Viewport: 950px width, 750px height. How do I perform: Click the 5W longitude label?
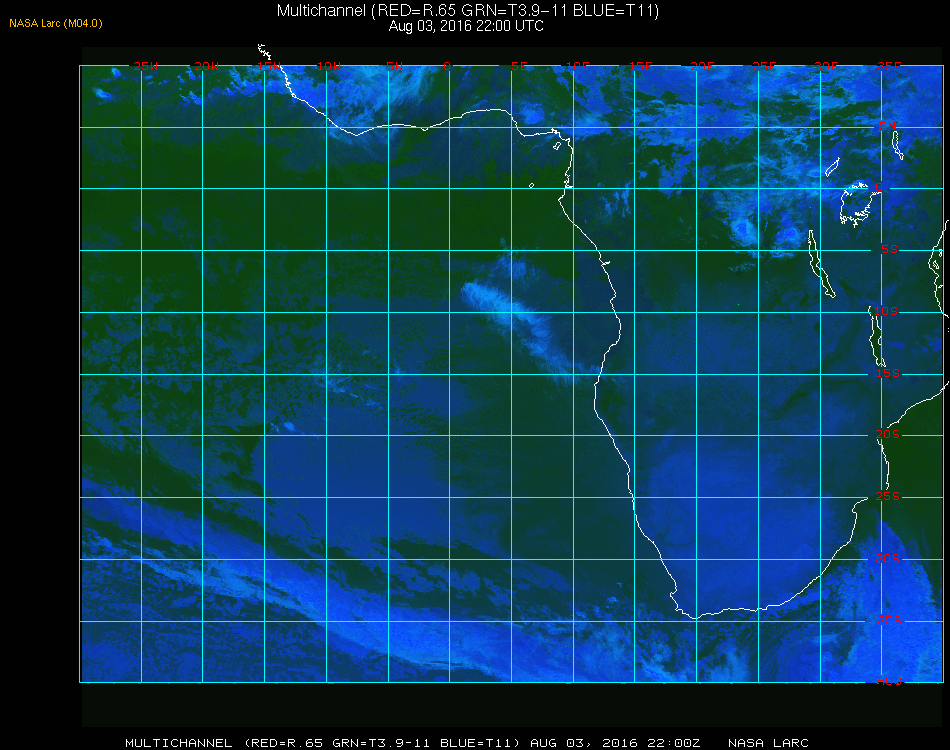point(394,66)
